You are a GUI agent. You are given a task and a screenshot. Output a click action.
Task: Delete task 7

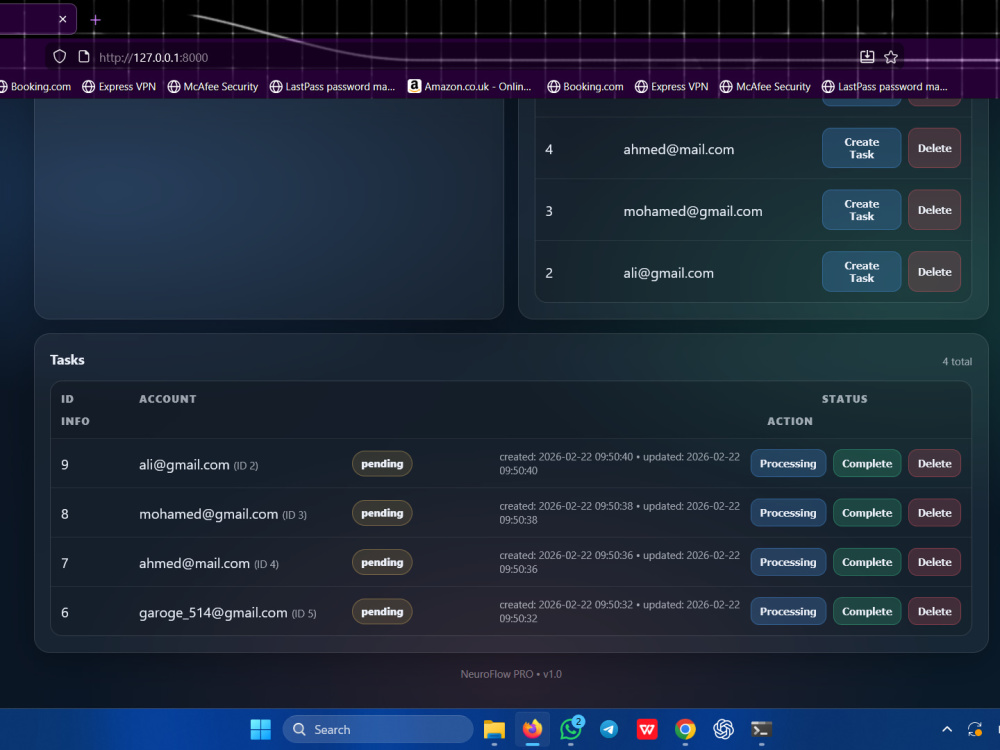934,562
